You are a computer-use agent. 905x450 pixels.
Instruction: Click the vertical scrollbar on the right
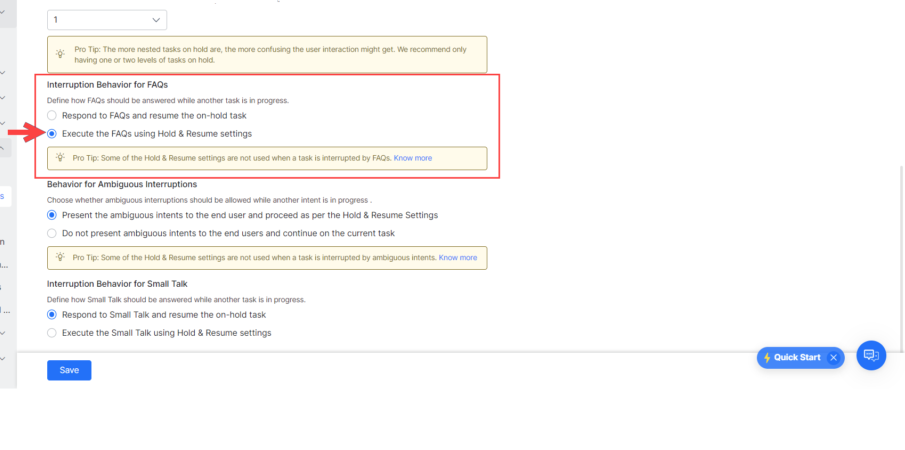(899, 250)
